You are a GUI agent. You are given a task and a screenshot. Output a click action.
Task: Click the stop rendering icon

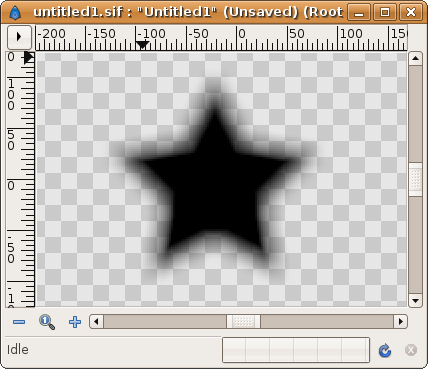pyautogui.click(x=411, y=350)
